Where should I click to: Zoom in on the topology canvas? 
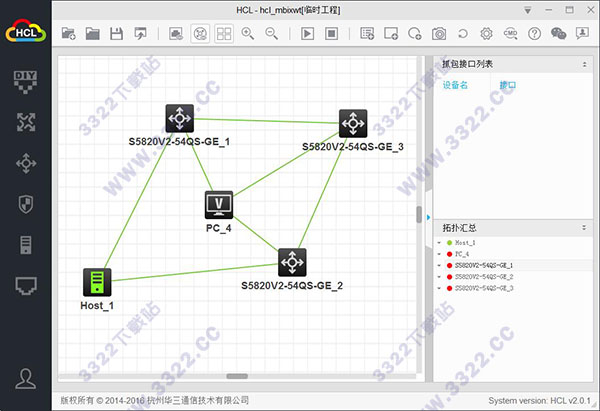click(248, 34)
